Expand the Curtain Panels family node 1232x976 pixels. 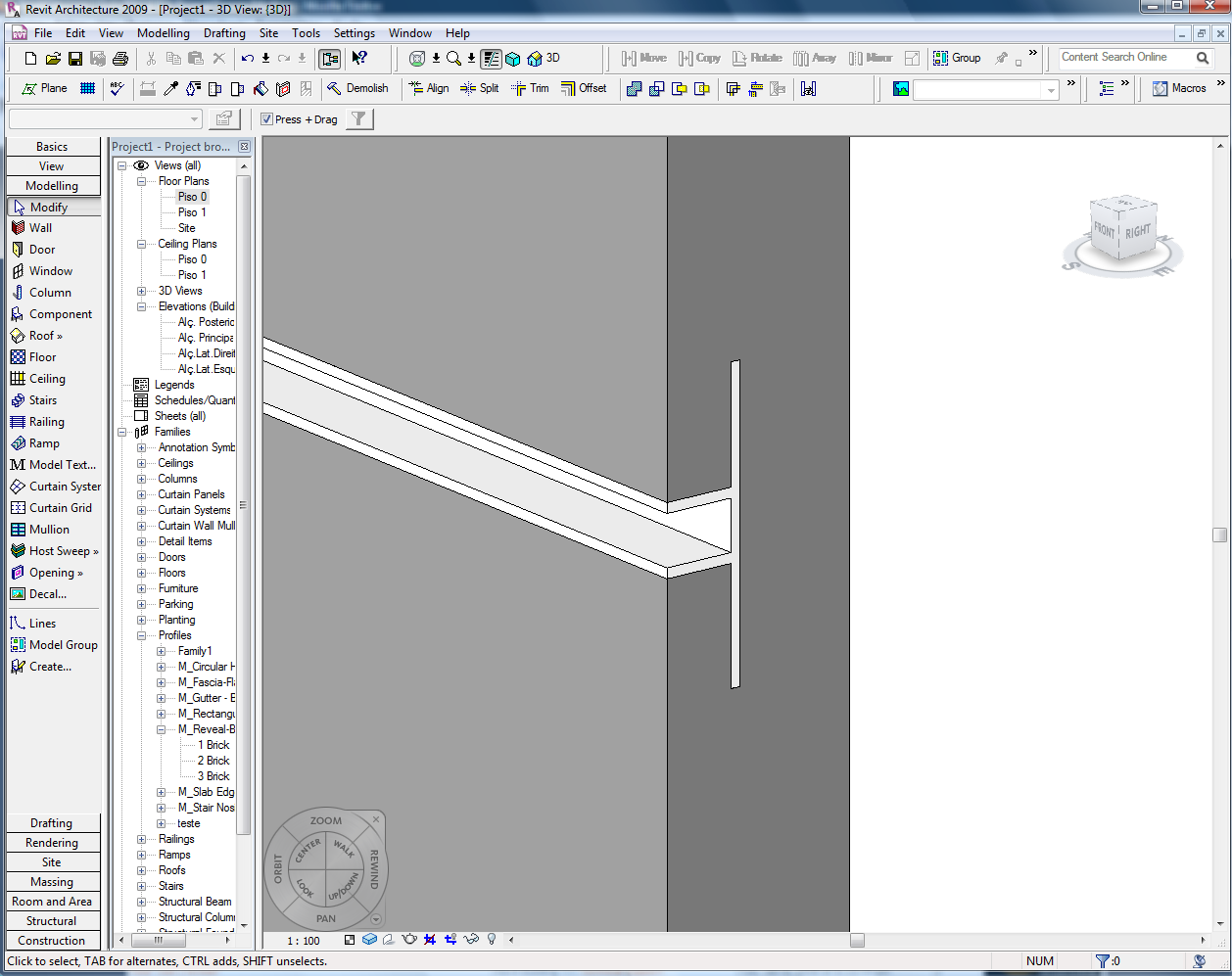click(x=141, y=494)
